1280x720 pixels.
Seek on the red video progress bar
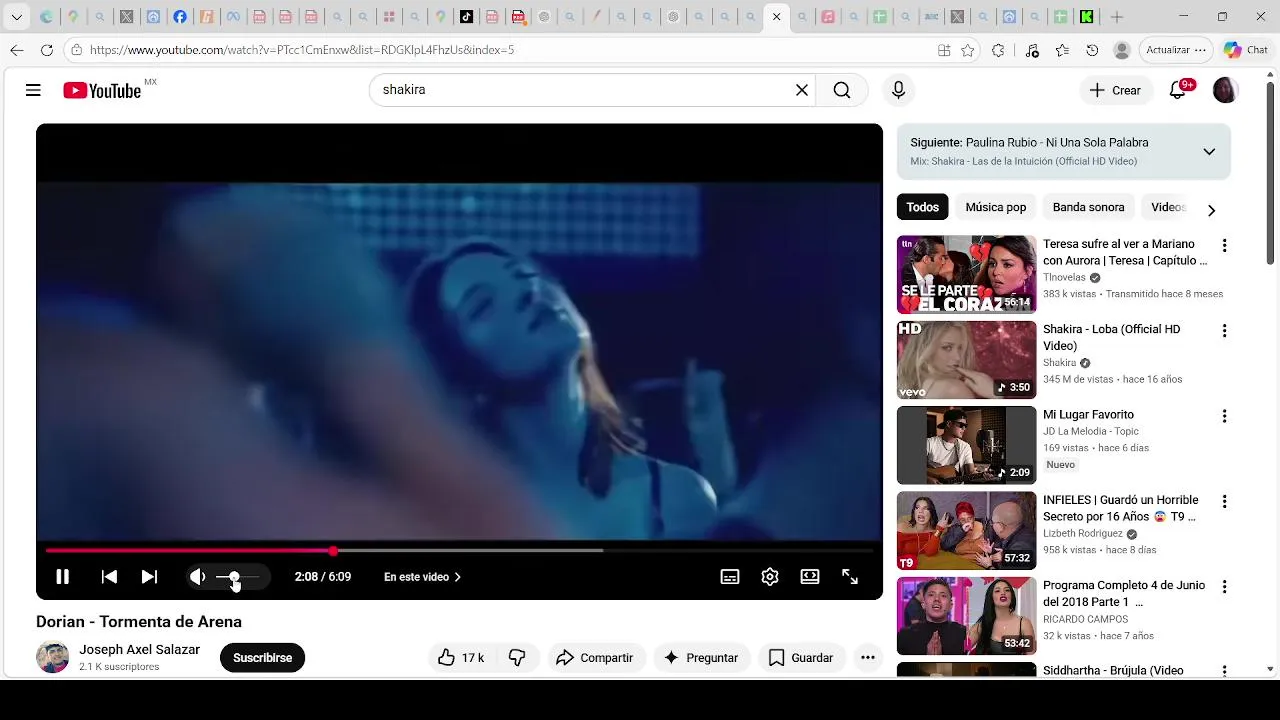pos(459,550)
